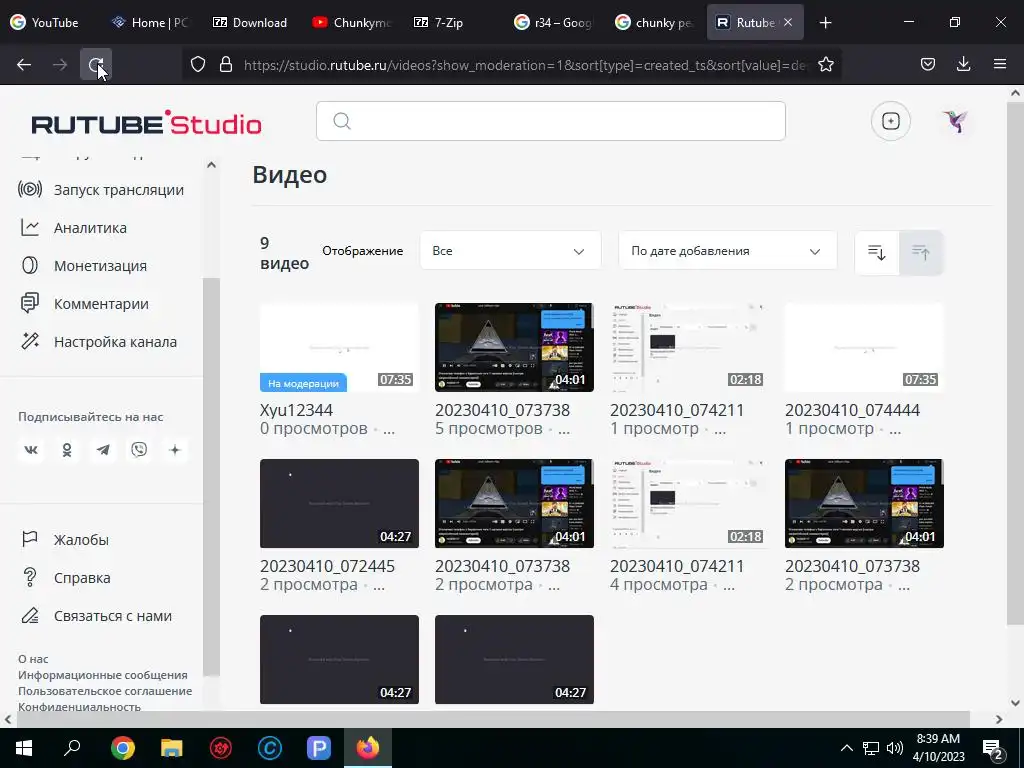Open the hummingbird profile avatar

[955, 121]
